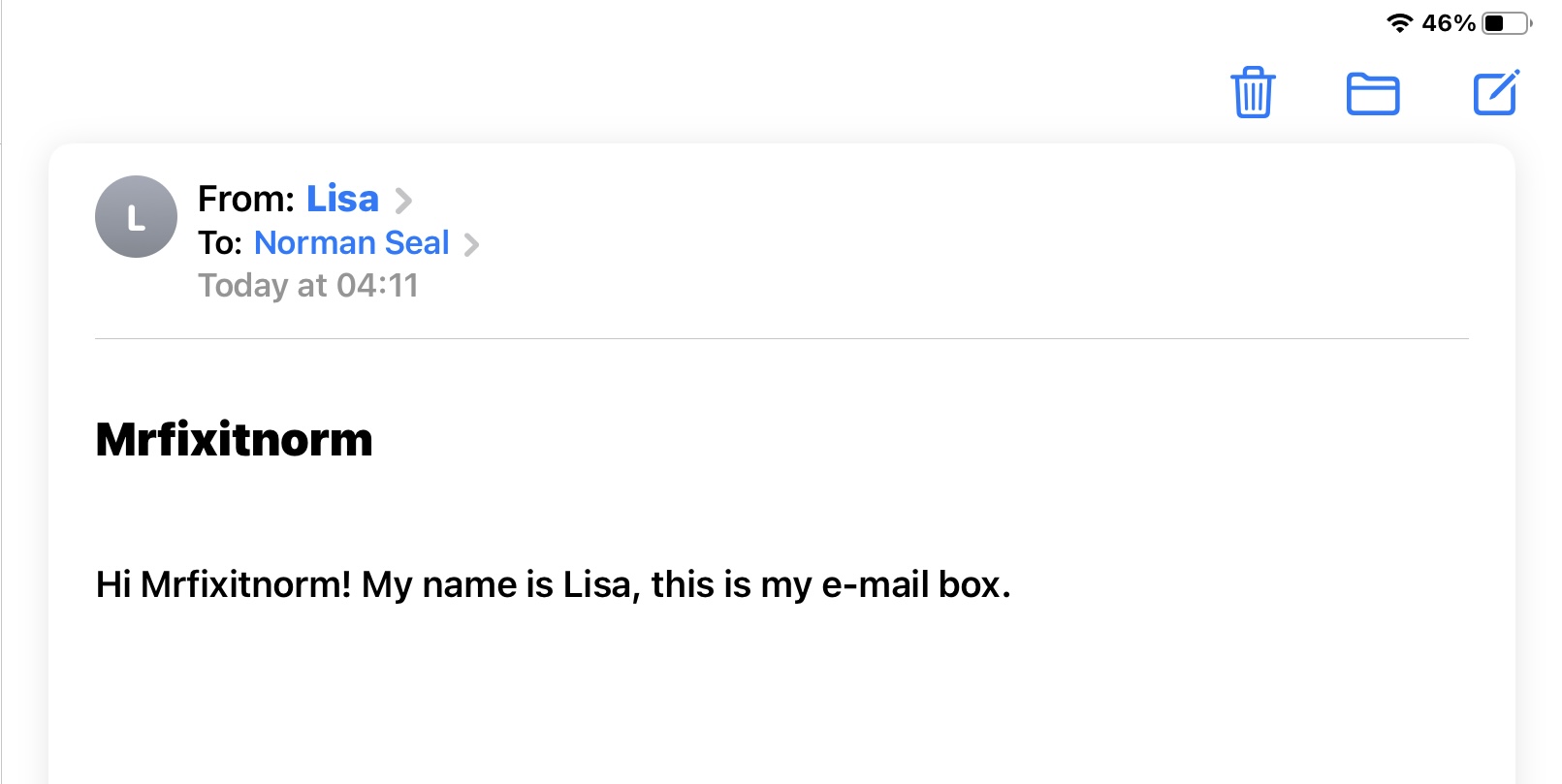The height and width of the screenshot is (784, 1562).
Task: Compose a new message with pencil icon
Action: pos(1496,92)
